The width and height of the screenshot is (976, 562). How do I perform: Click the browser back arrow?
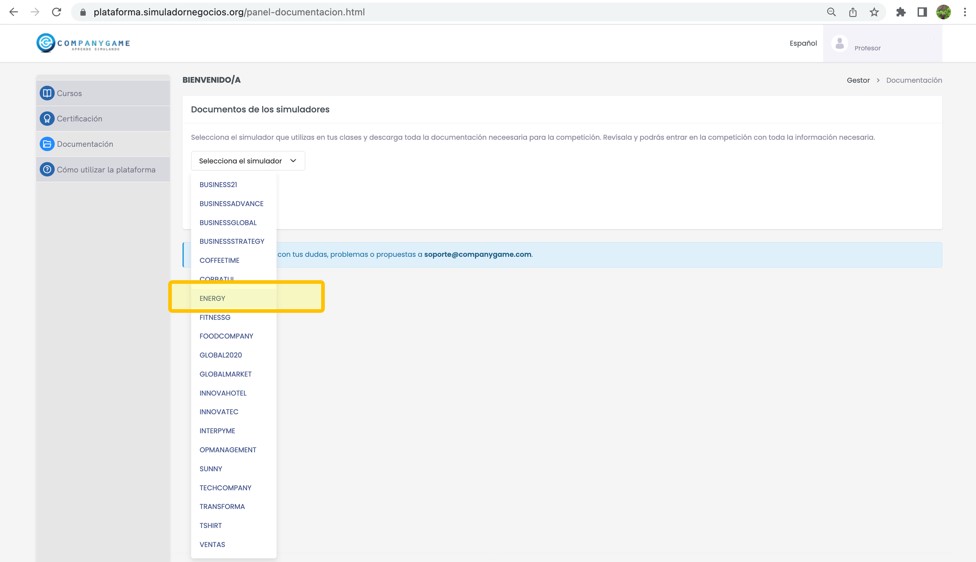(13, 12)
